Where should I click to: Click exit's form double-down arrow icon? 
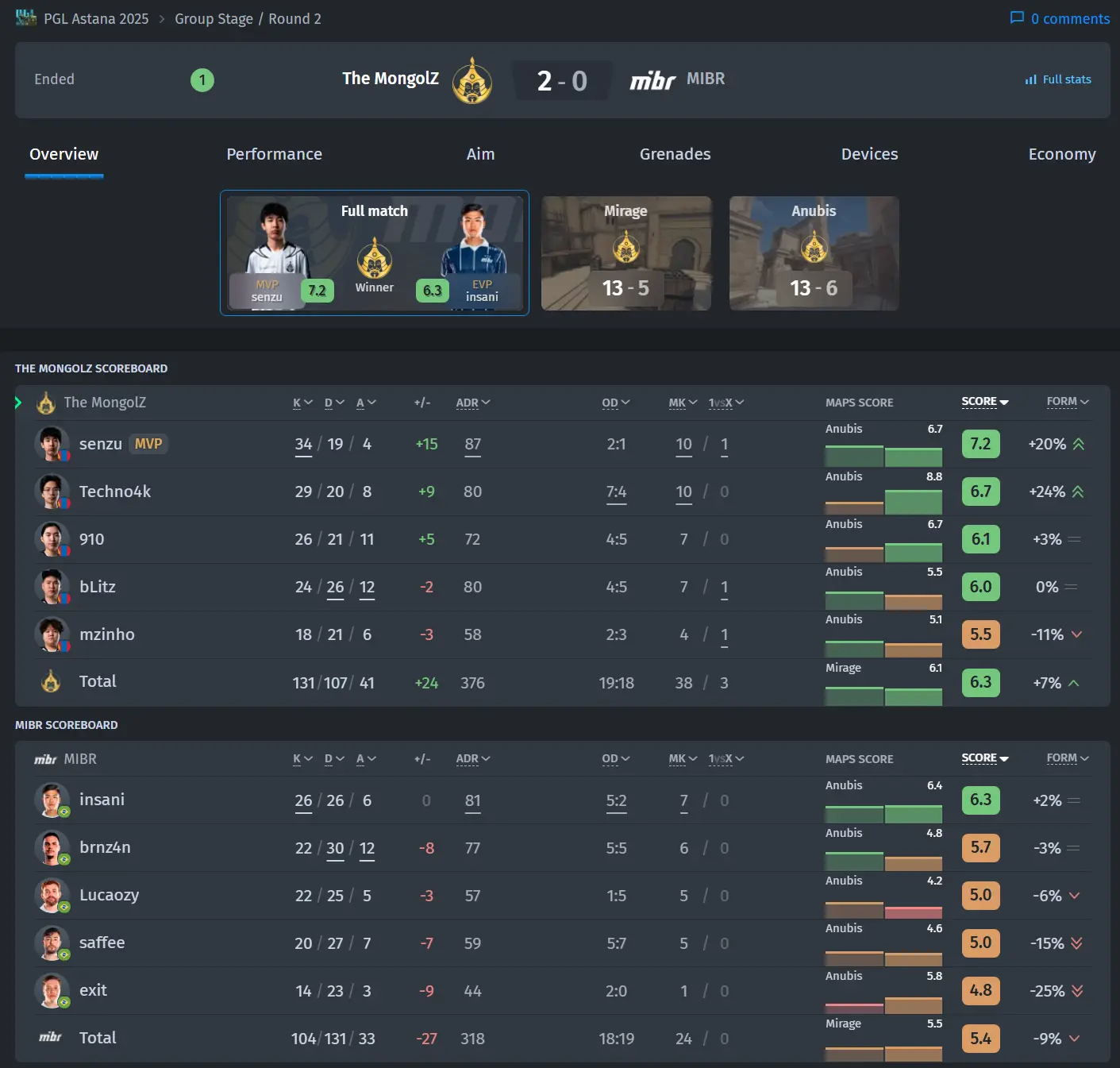1077,991
